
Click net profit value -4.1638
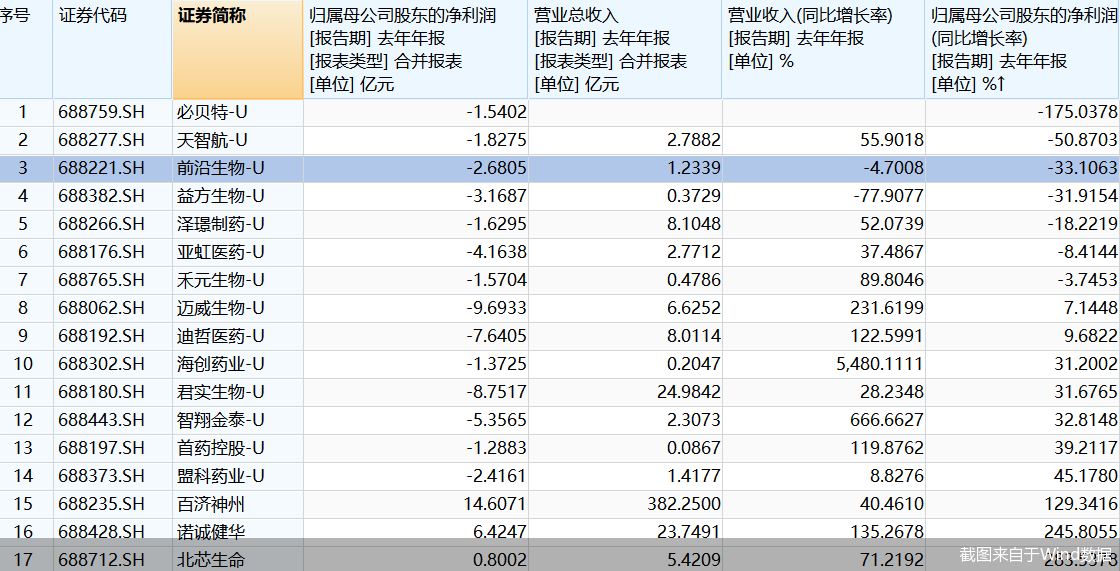(496, 252)
